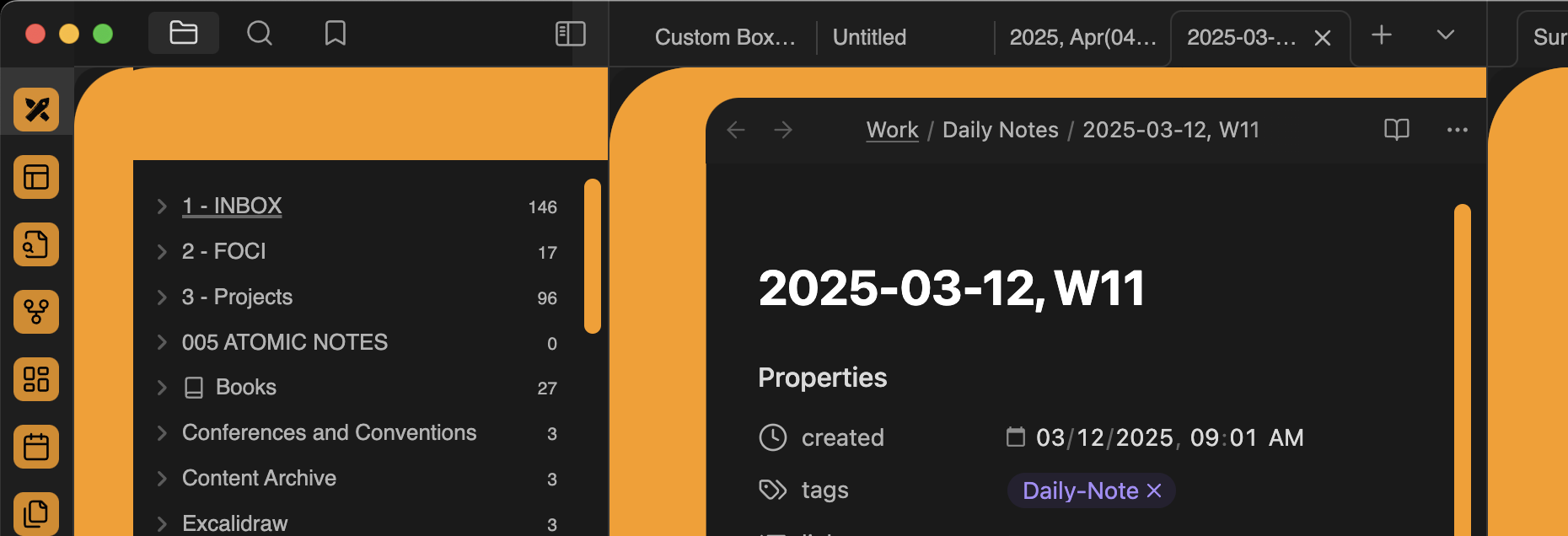The image size is (1568, 536).
Task: Expand the 1 - INBOX folder
Action: pos(162,206)
